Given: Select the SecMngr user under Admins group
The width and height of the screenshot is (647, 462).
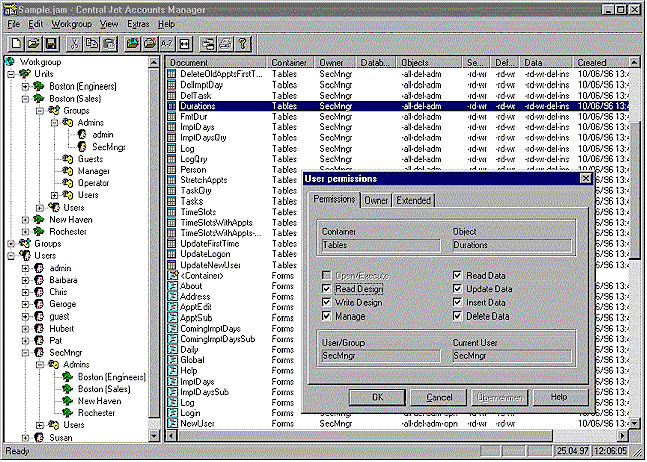Looking at the screenshot, I should click(x=106, y=146).
